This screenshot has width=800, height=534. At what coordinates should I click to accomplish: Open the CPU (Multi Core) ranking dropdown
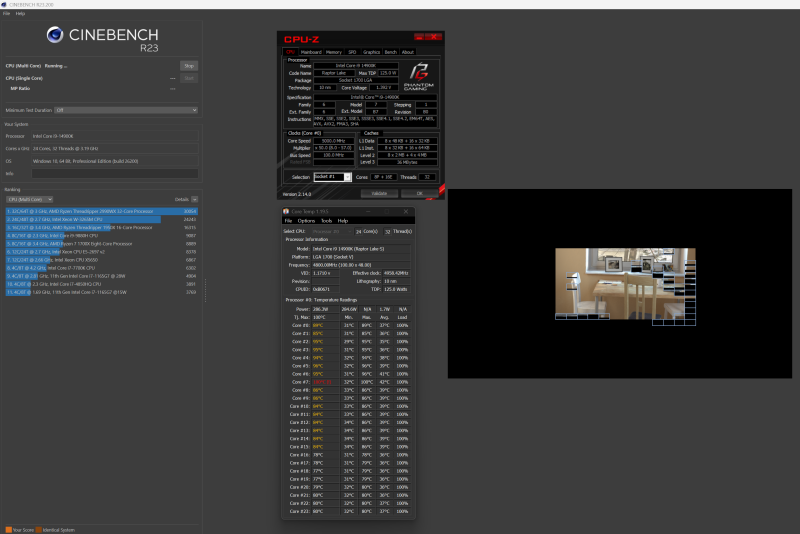(x=29, y=199)
